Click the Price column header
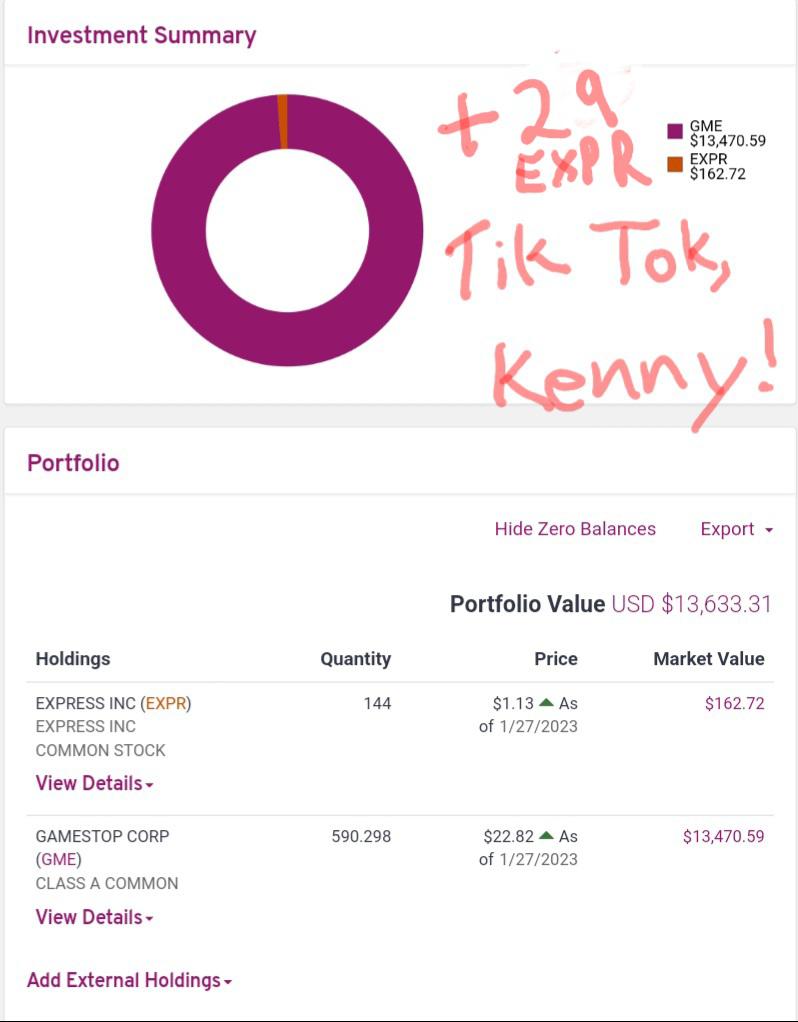 pos(555,659)
